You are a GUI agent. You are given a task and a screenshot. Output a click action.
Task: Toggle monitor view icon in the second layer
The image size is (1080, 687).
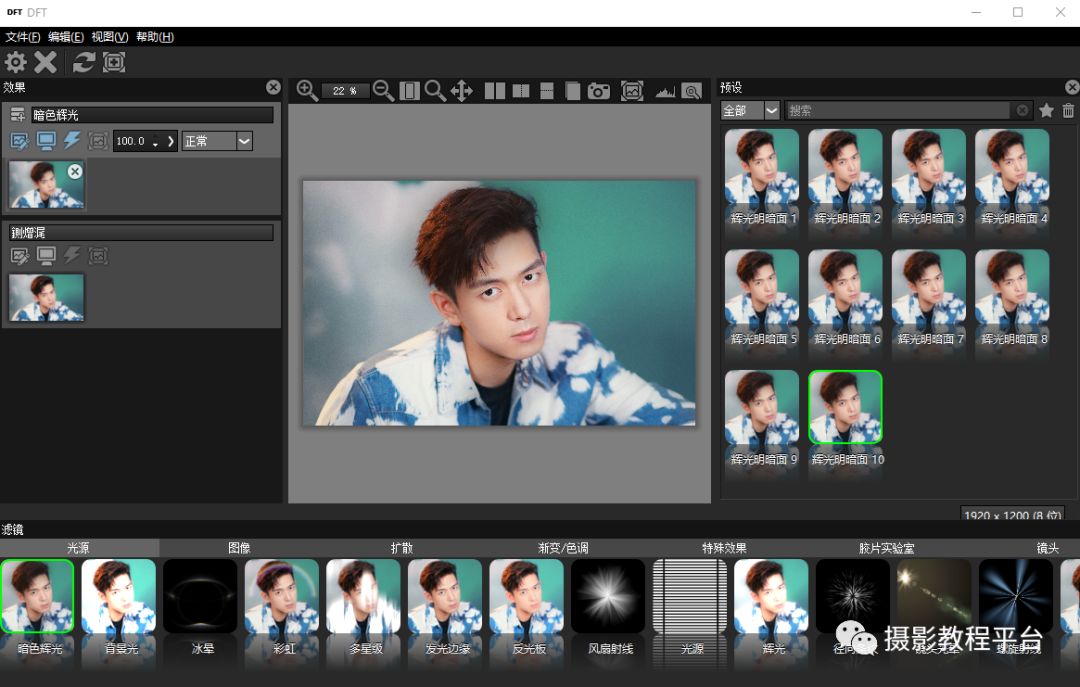click(46, 256)
